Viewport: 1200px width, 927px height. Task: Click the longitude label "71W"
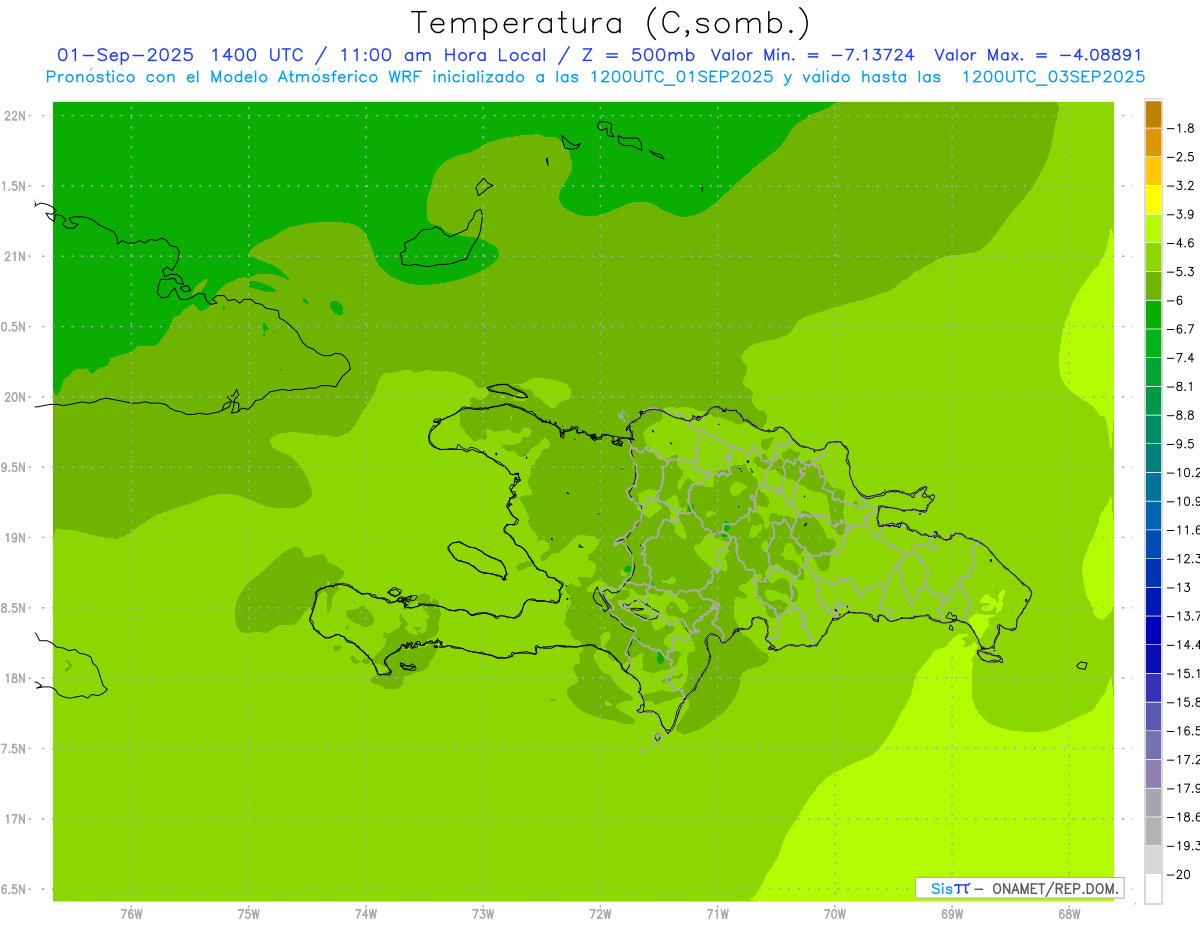click(x=717, y=913)
